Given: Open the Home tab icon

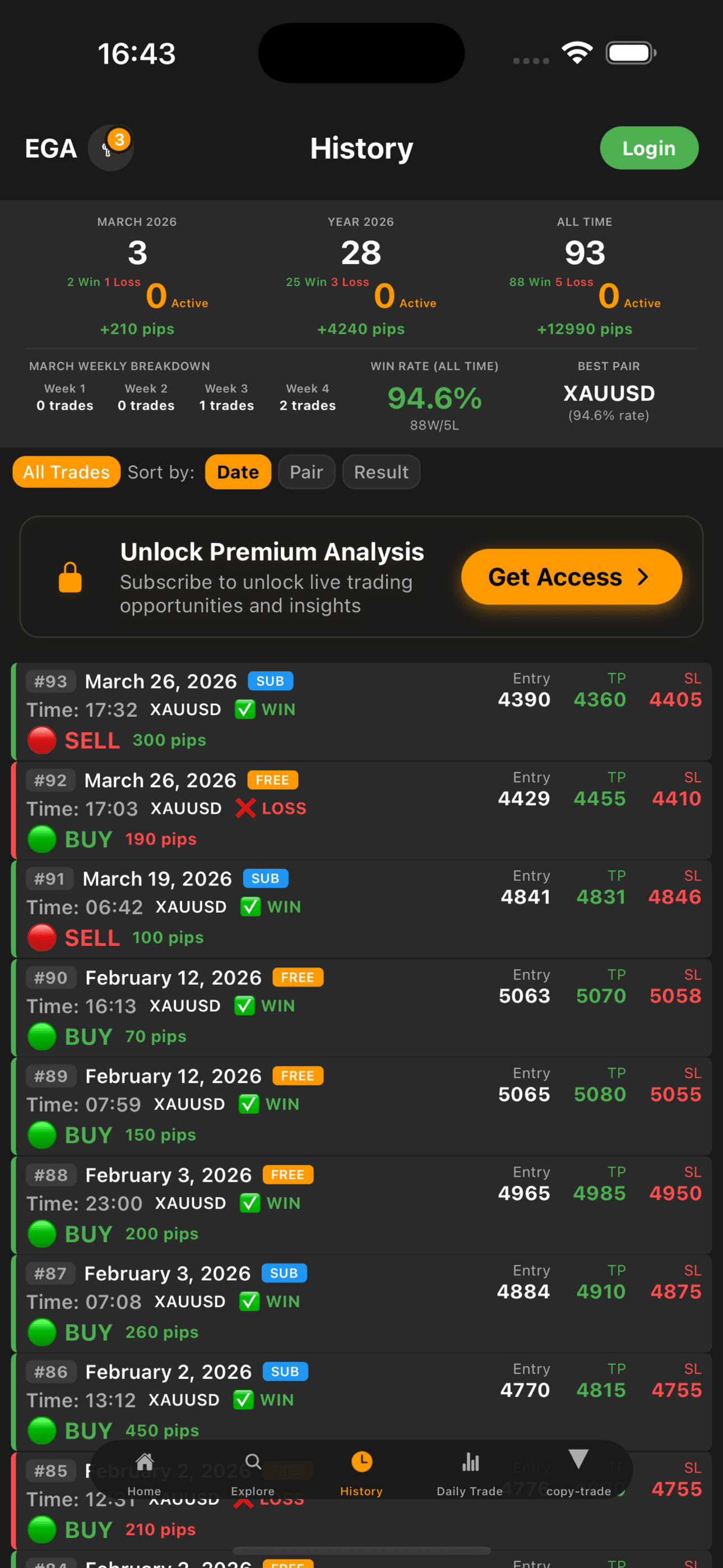Looking at the screenshot, I should [x=144, y=1461].
